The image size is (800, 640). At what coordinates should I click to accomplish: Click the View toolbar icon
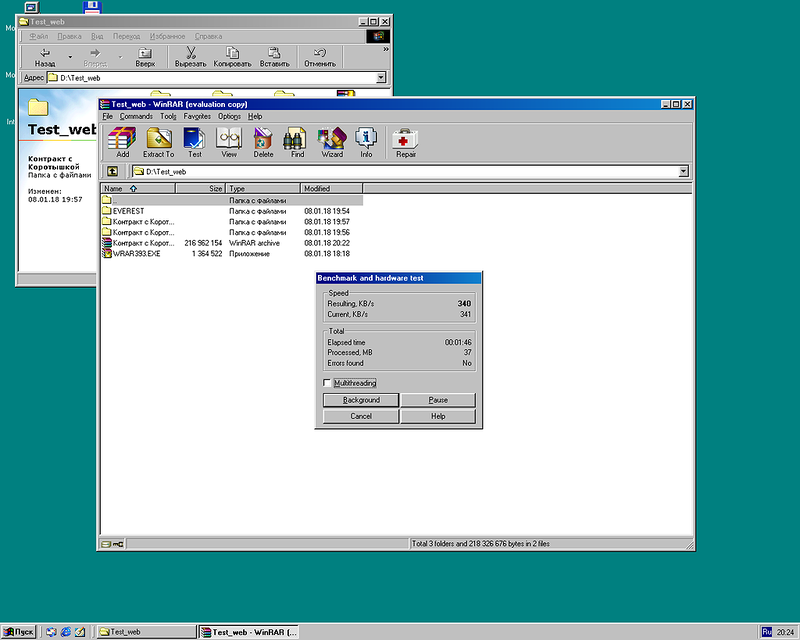click(x=229, y=142)
